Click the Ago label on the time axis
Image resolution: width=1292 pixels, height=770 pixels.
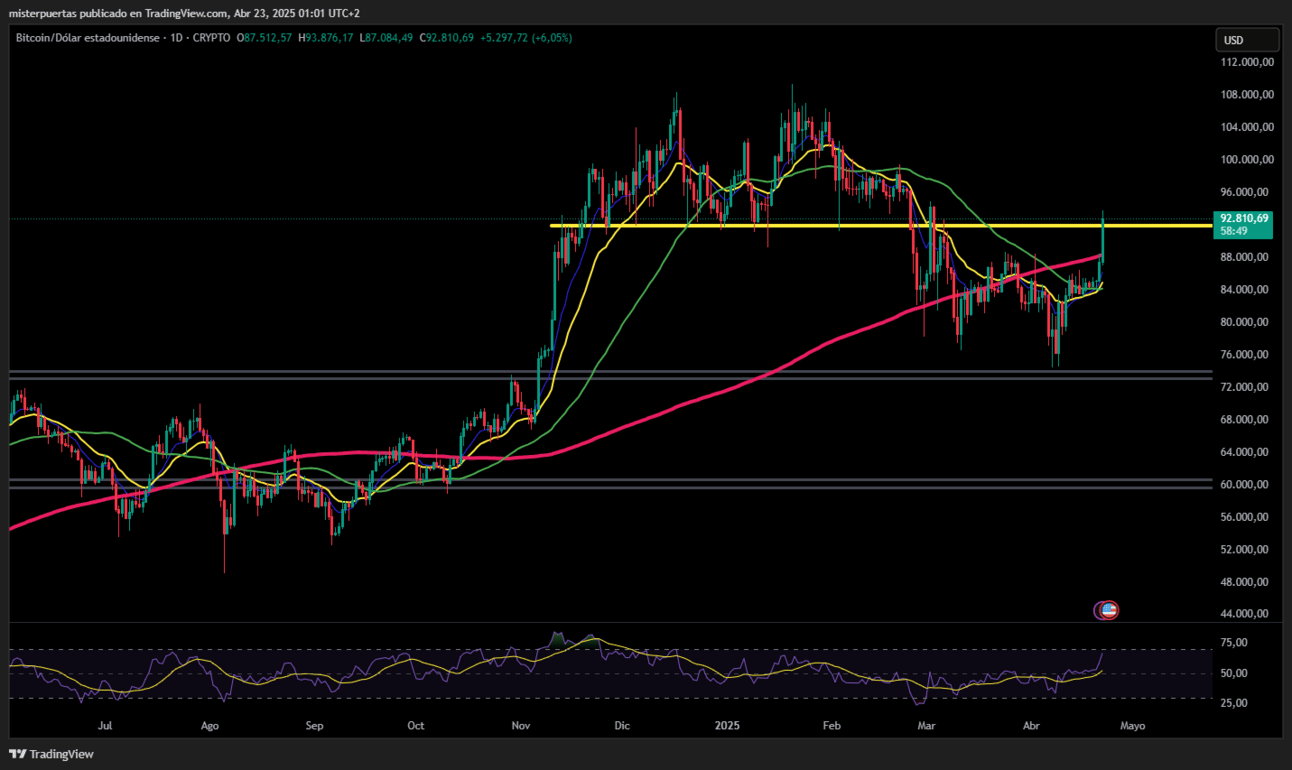(x=210, y=726)
